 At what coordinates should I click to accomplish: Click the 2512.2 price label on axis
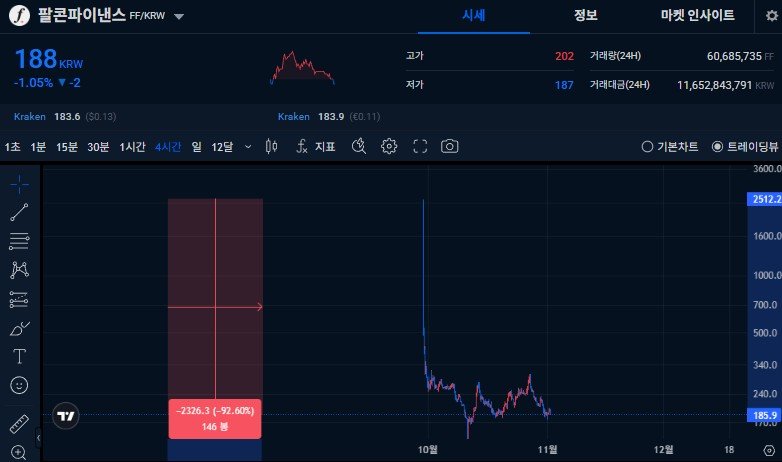pyautogui.click(x=763, y=200)
